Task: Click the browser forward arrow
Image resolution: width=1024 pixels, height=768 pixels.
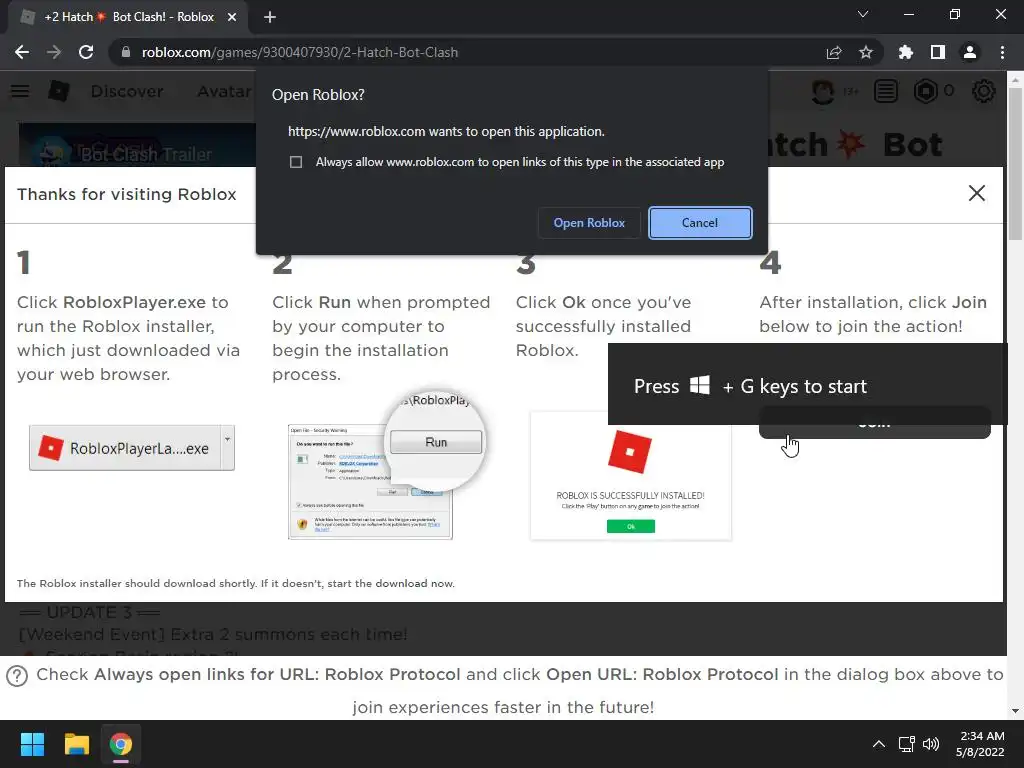Action: [54, 52]
